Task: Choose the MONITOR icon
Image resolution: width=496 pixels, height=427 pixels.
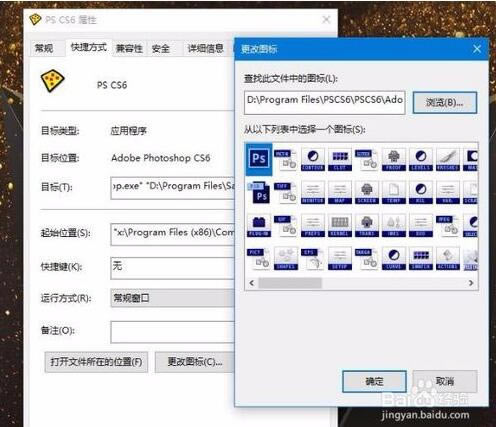Action: pyautogui.click(x=313, y=192)
